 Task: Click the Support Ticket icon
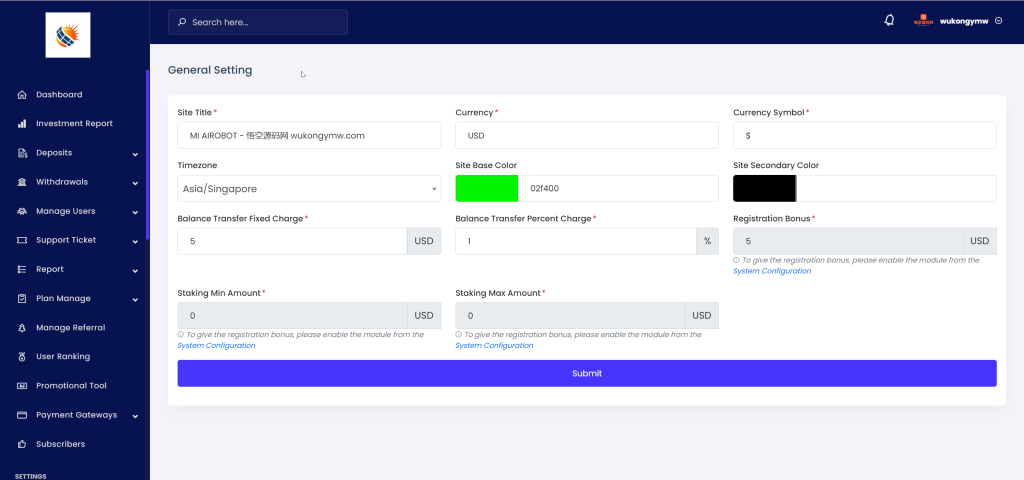click(22, 240)
